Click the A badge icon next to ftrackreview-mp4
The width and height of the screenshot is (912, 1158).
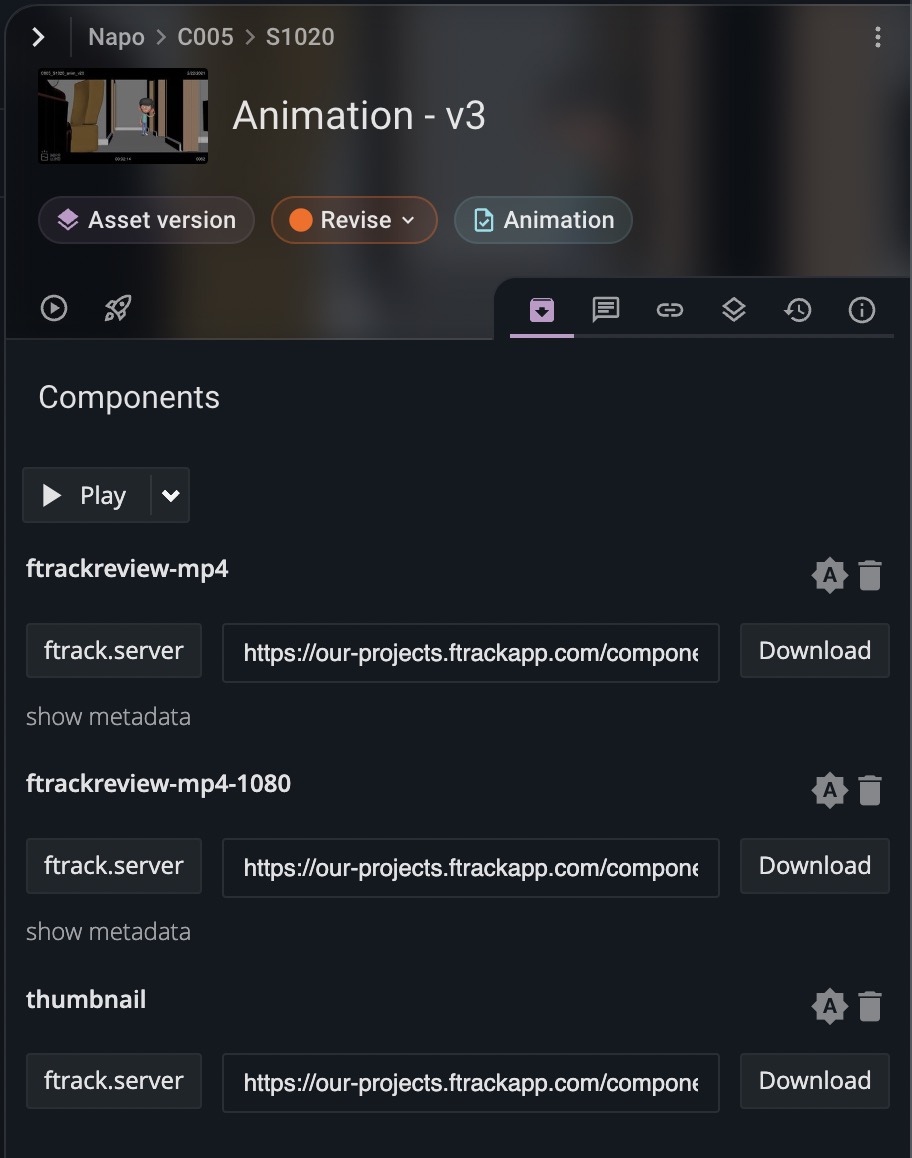(x=829, y=575)
